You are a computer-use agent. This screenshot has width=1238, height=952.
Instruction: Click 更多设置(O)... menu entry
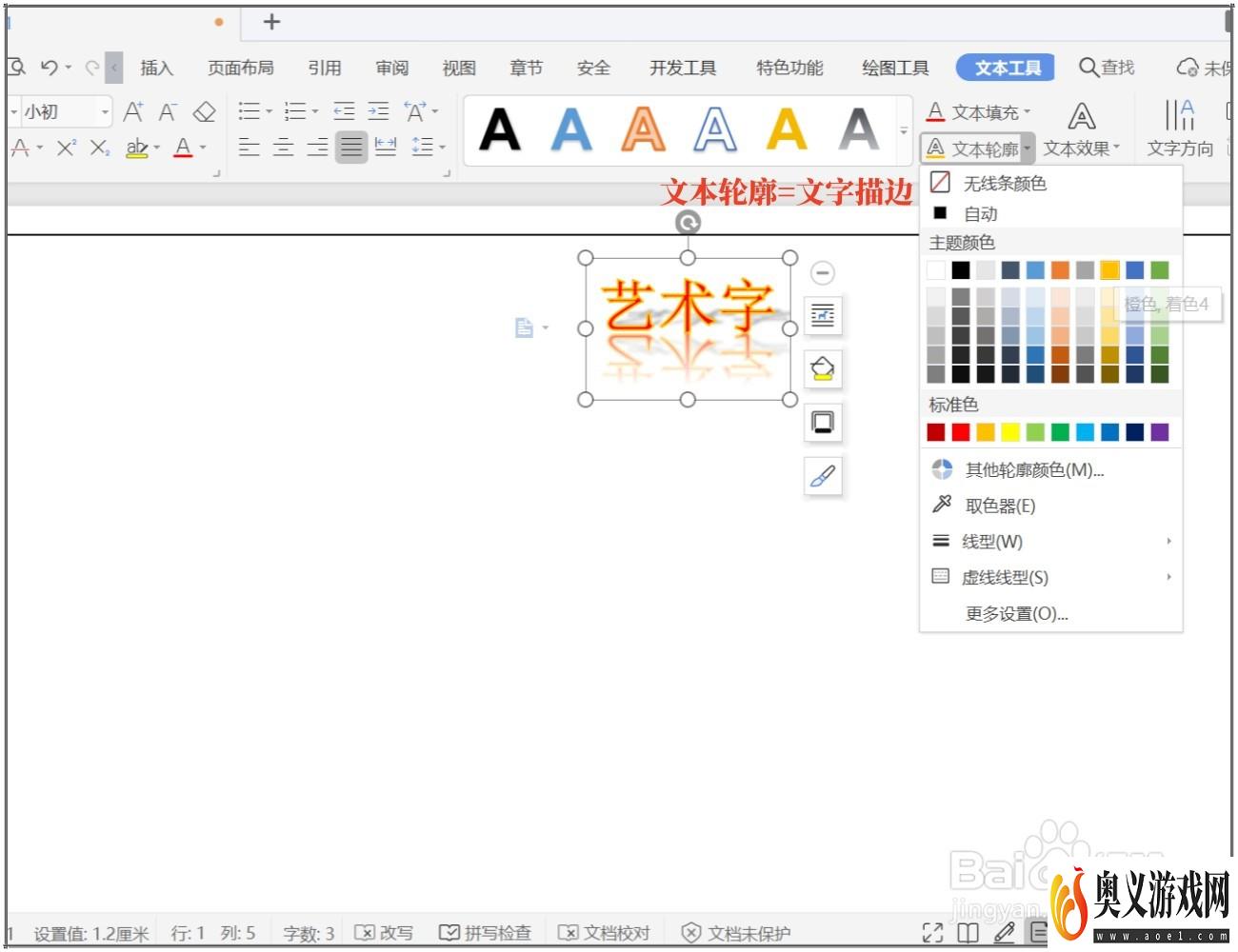click(1051, 614)
